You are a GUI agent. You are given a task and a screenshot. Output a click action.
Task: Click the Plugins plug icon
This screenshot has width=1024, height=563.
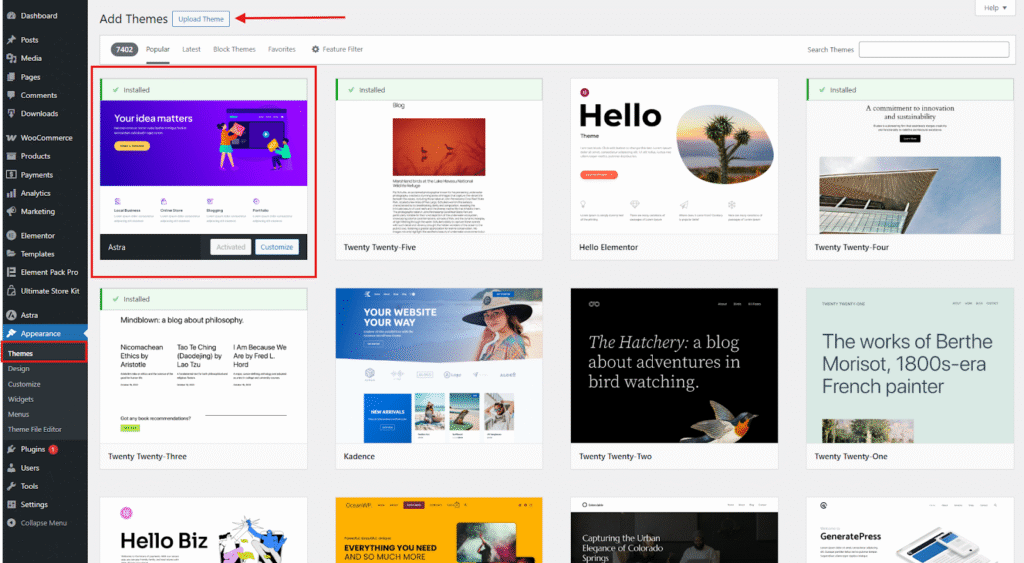tap(11, 449)
